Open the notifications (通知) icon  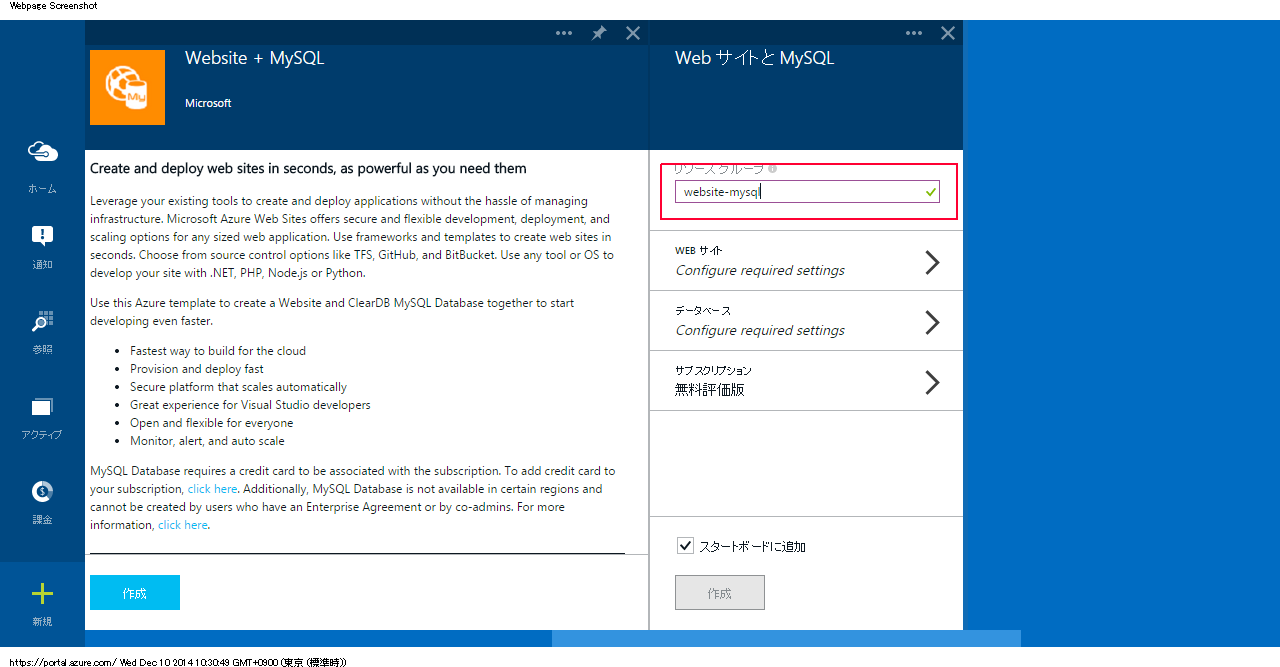pos(42,236)
